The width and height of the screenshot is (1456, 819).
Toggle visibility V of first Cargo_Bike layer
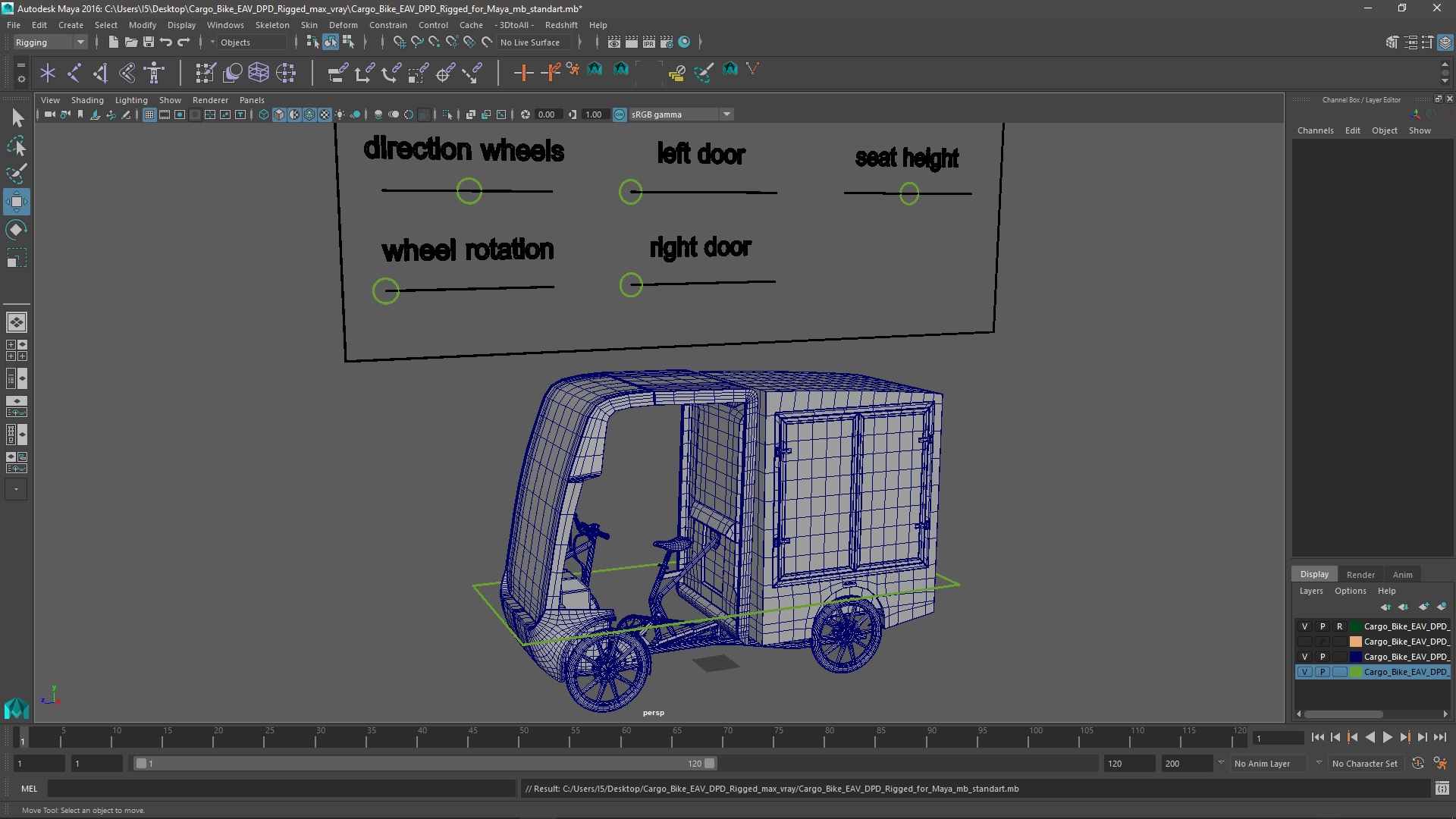click(x=1304, y=626)
